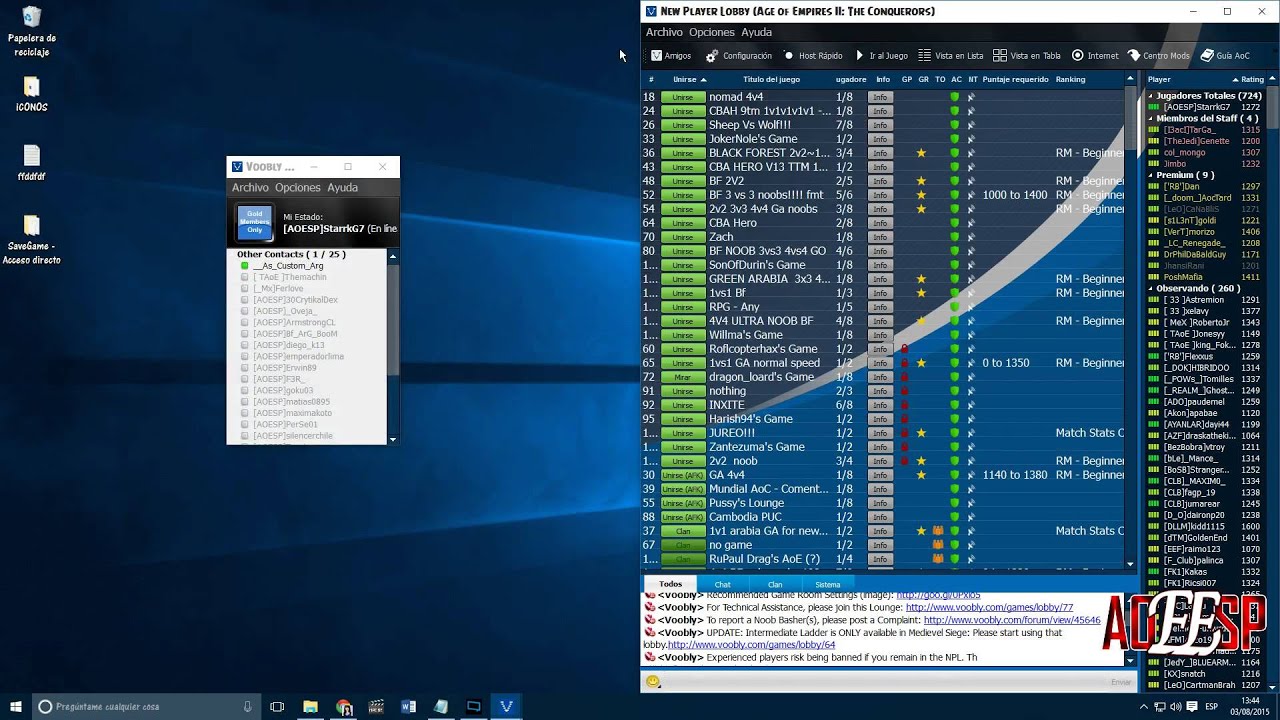The height and width of the screenshot is (720, 1280).
Task: Open the Guía AoC guide
Action: 1225,56
